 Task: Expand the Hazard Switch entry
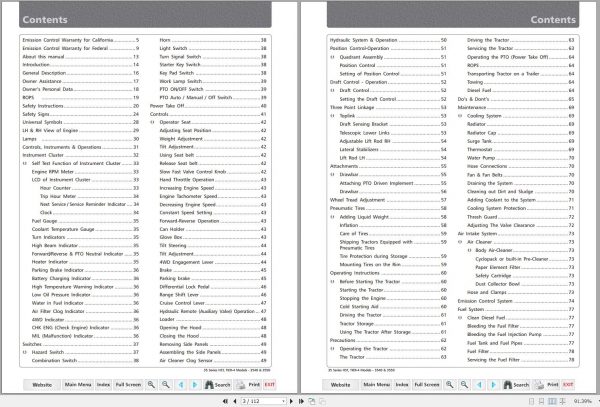25,352
